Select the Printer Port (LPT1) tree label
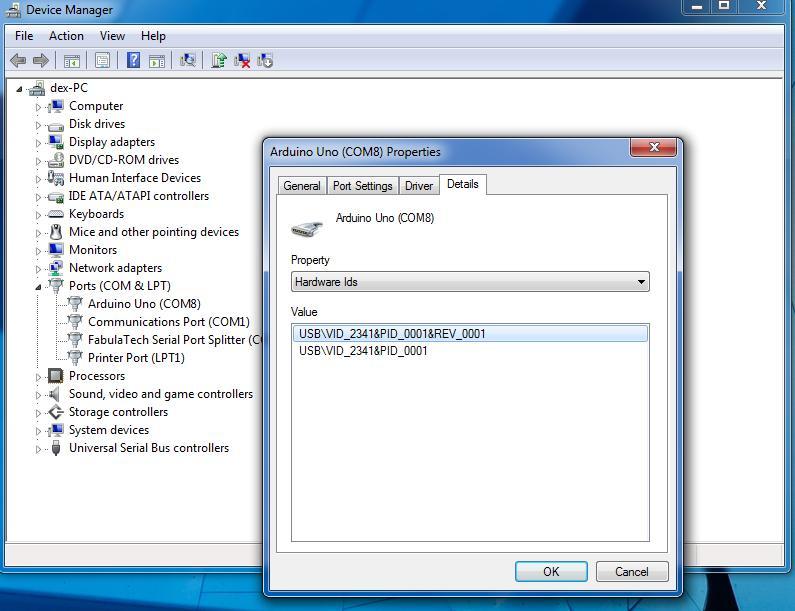The height and width of the screenshot is (611, 795). pyautogui.click(x=136, y=358)
